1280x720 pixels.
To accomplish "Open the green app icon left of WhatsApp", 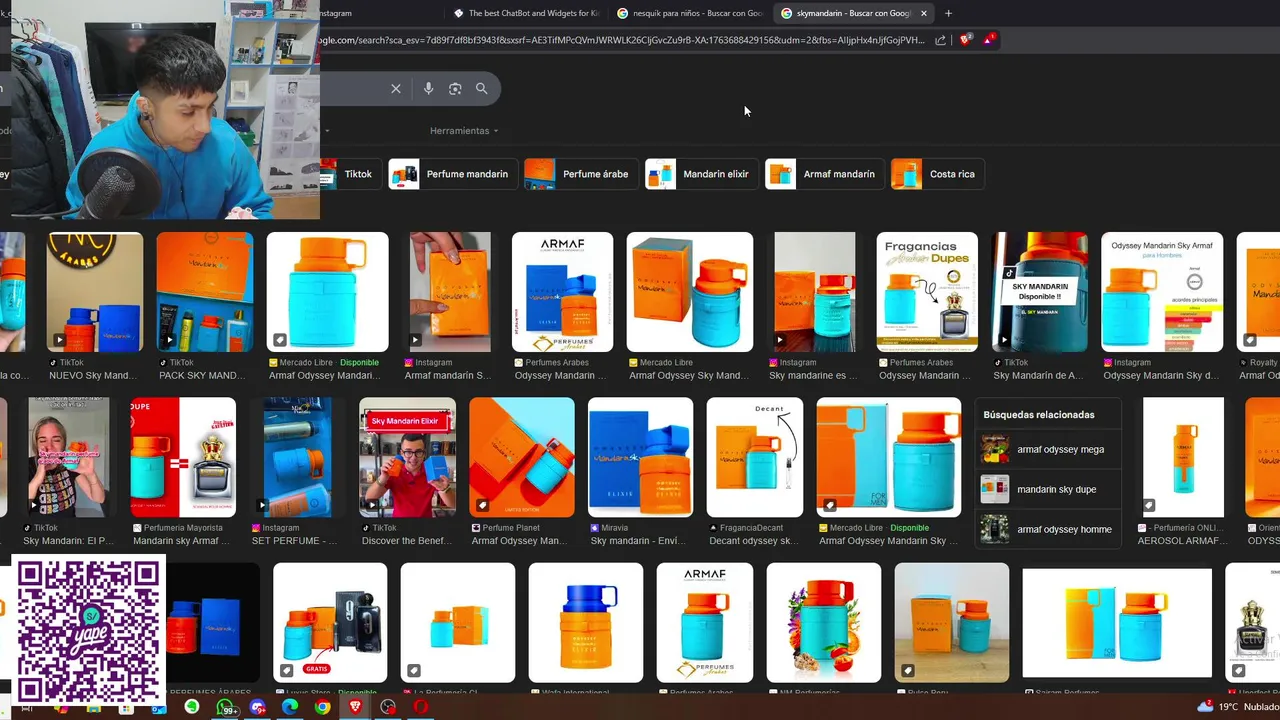I will point(192,708).
